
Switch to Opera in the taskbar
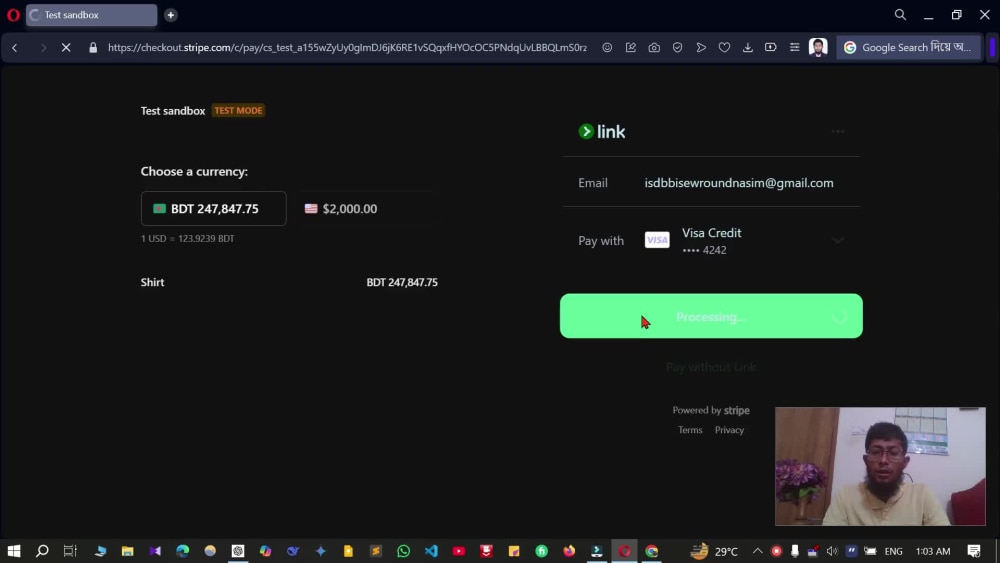pyautogui.click(x=624, y=551)
